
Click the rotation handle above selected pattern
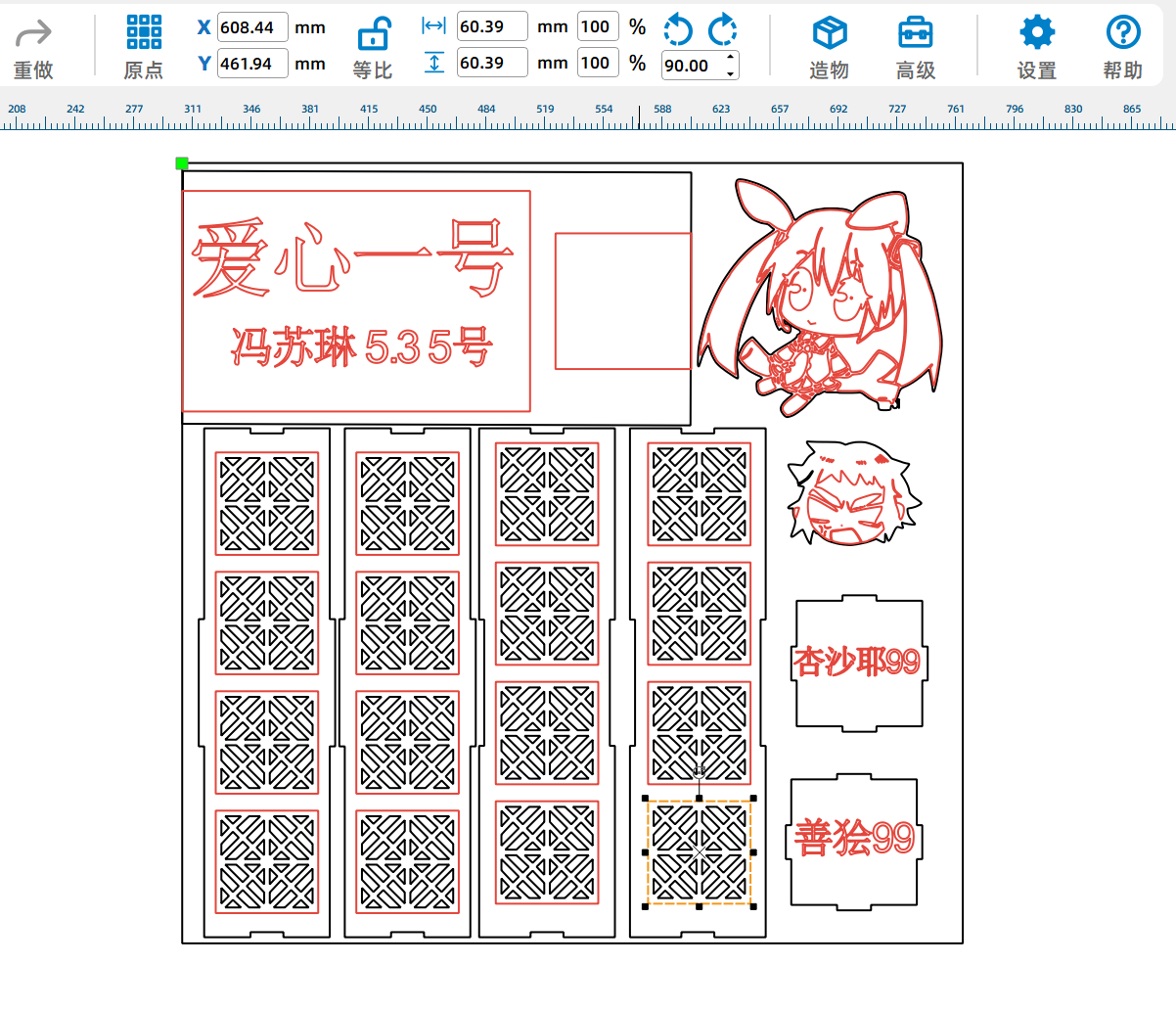[700, 773]
